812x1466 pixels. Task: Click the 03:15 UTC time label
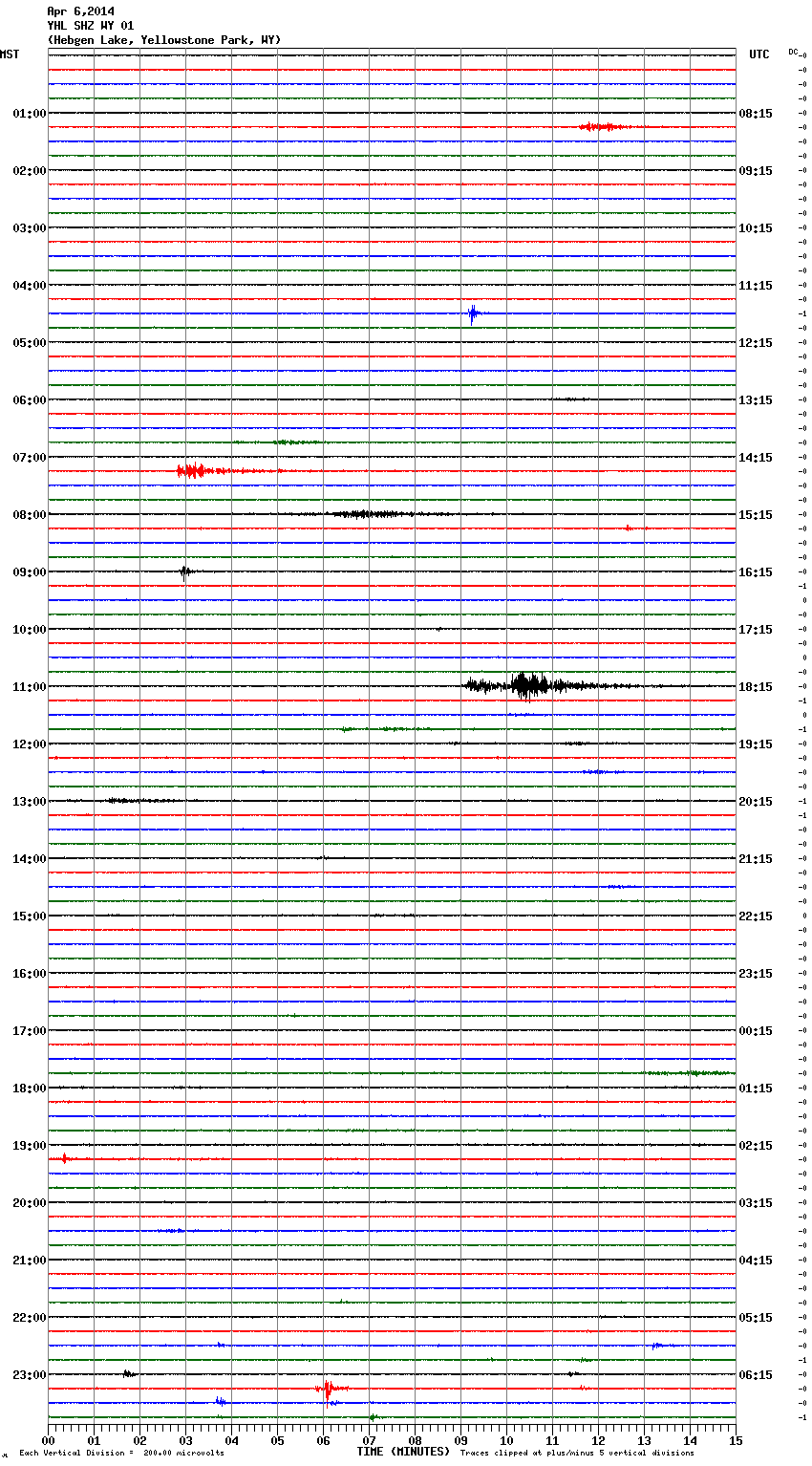pos(756,1203)
